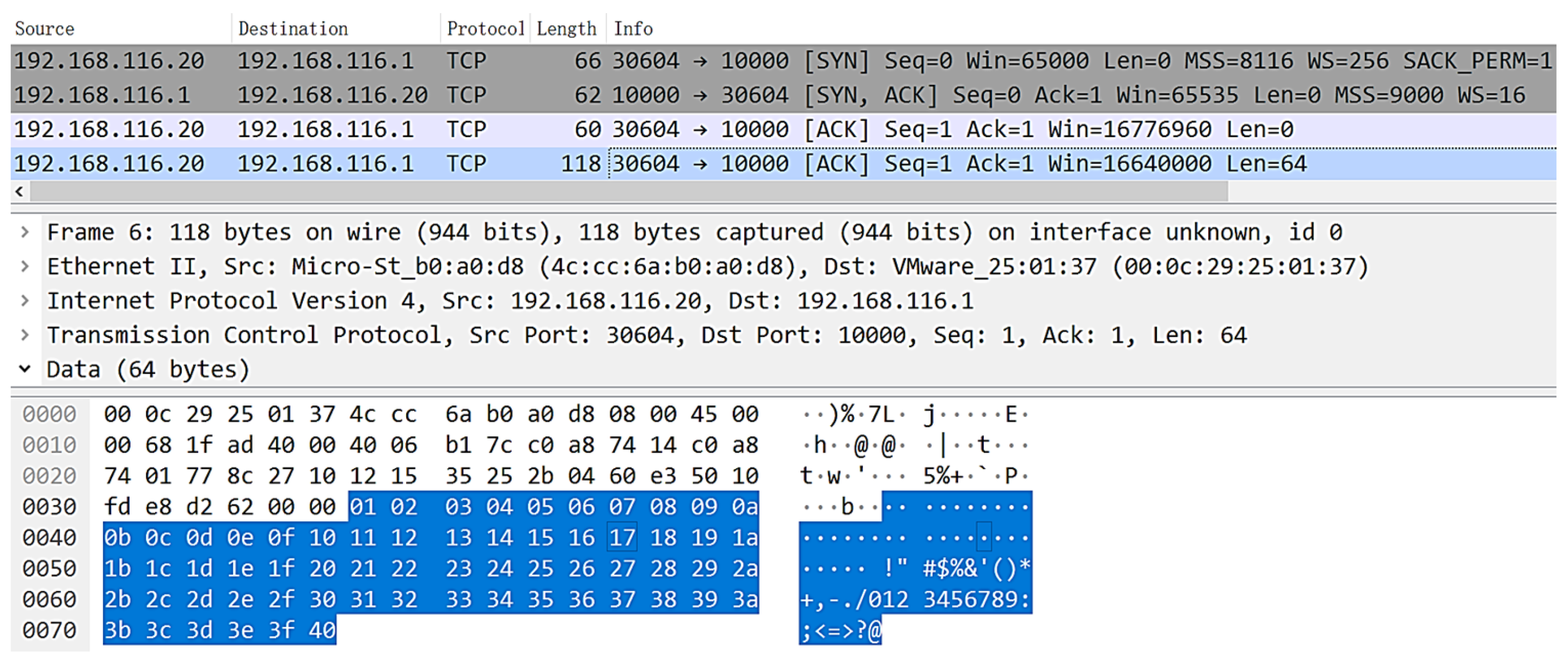Expand Internet Protocol Version 4 node
The width and height of the screenshot is (1568, 664).
tap(24, 300)
